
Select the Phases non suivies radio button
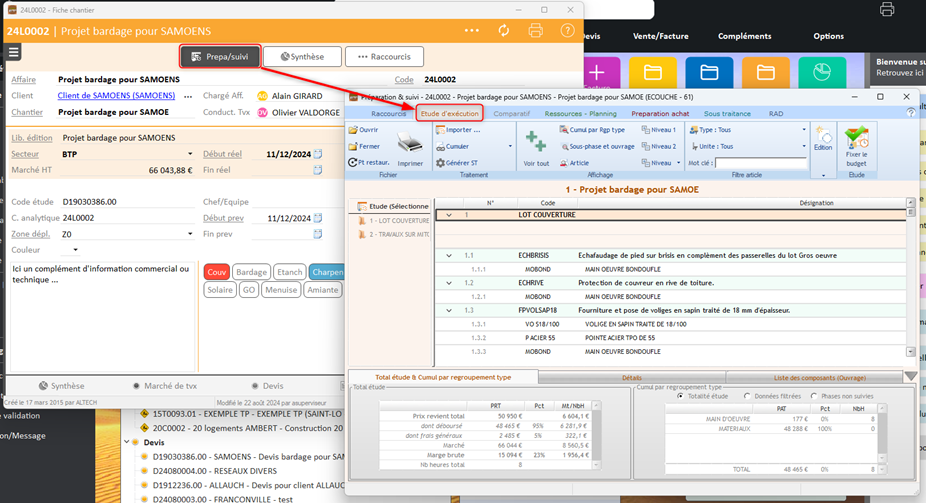[x=814, y=396]
